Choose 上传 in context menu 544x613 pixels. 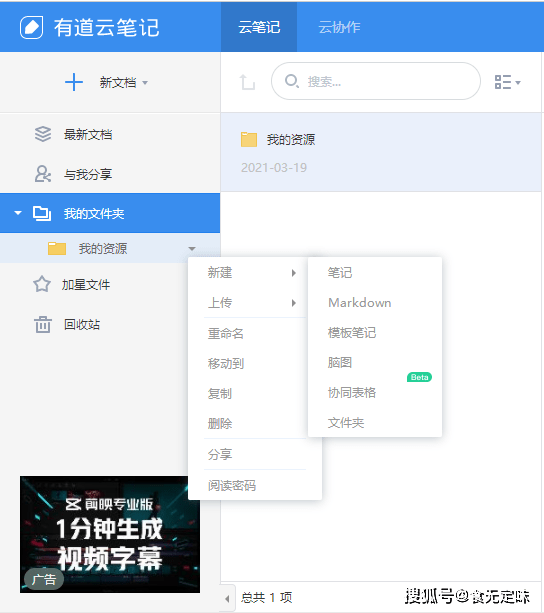220,303
